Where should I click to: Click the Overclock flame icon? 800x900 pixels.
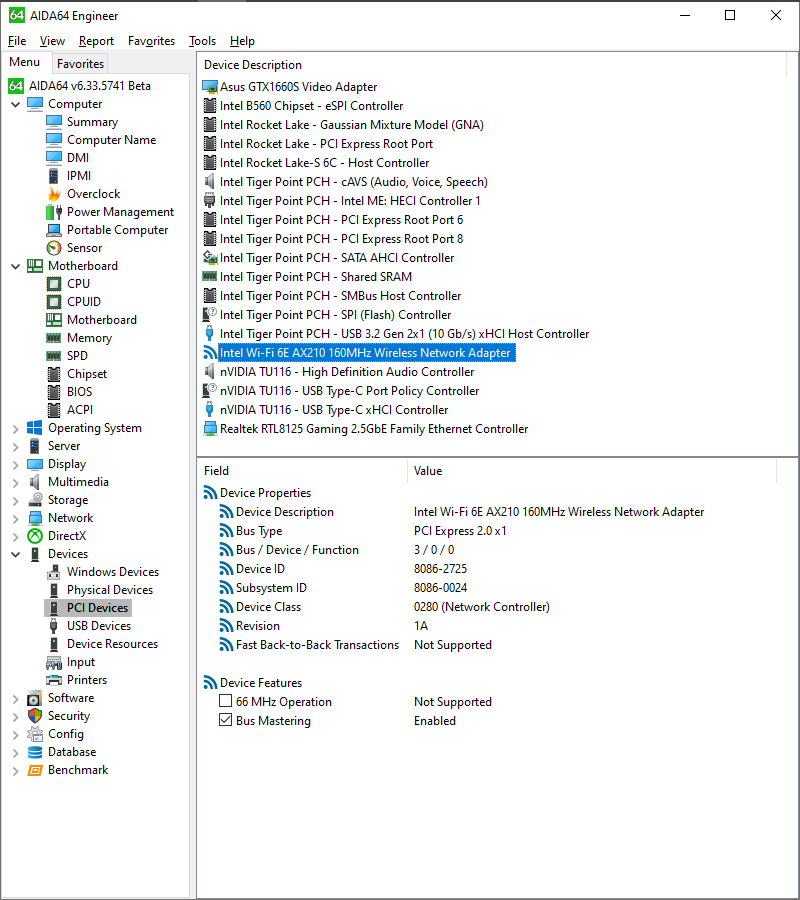point(54,194)
